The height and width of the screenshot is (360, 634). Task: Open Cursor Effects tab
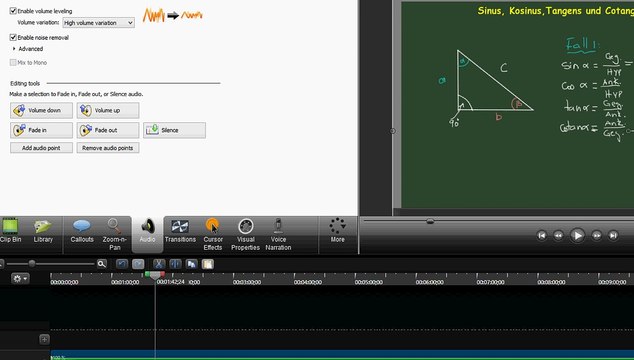pyautogui.click(x=213, y=235)
